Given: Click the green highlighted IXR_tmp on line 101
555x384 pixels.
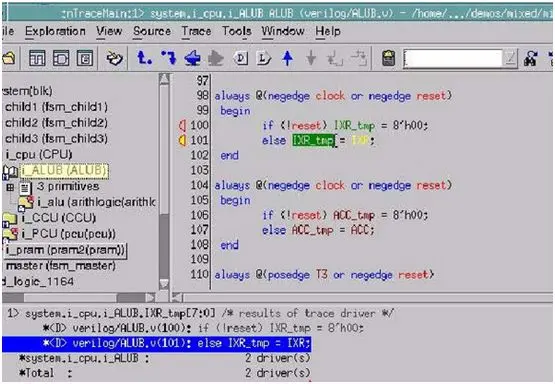Looking at the screenshot, I should point(314,141).
